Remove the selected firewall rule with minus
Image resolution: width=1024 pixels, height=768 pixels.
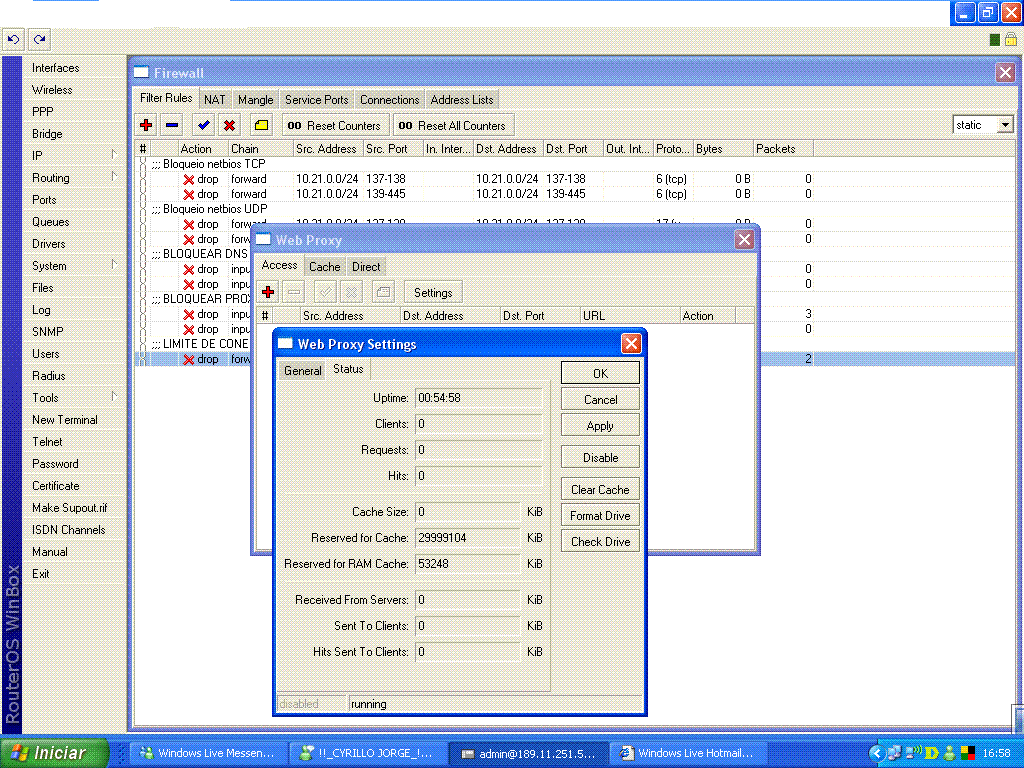click(x=172, y=125)
